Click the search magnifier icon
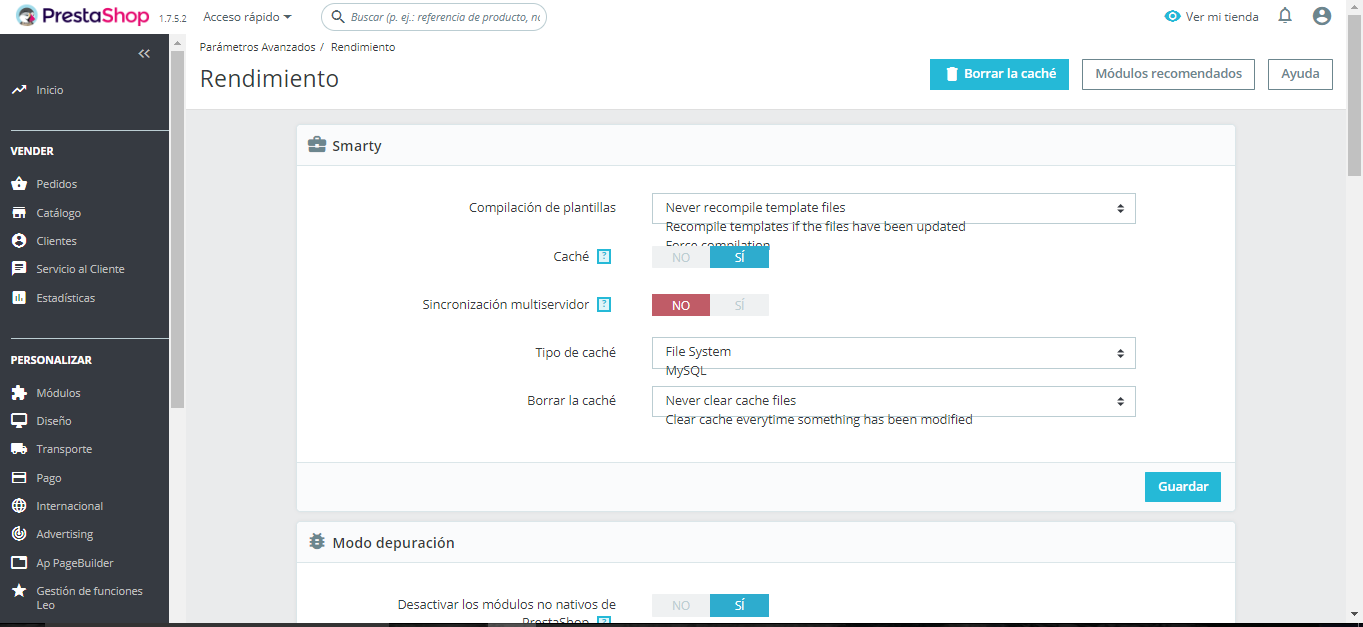The height and width of the screenshot is (627, 1363). pos(338,17)
